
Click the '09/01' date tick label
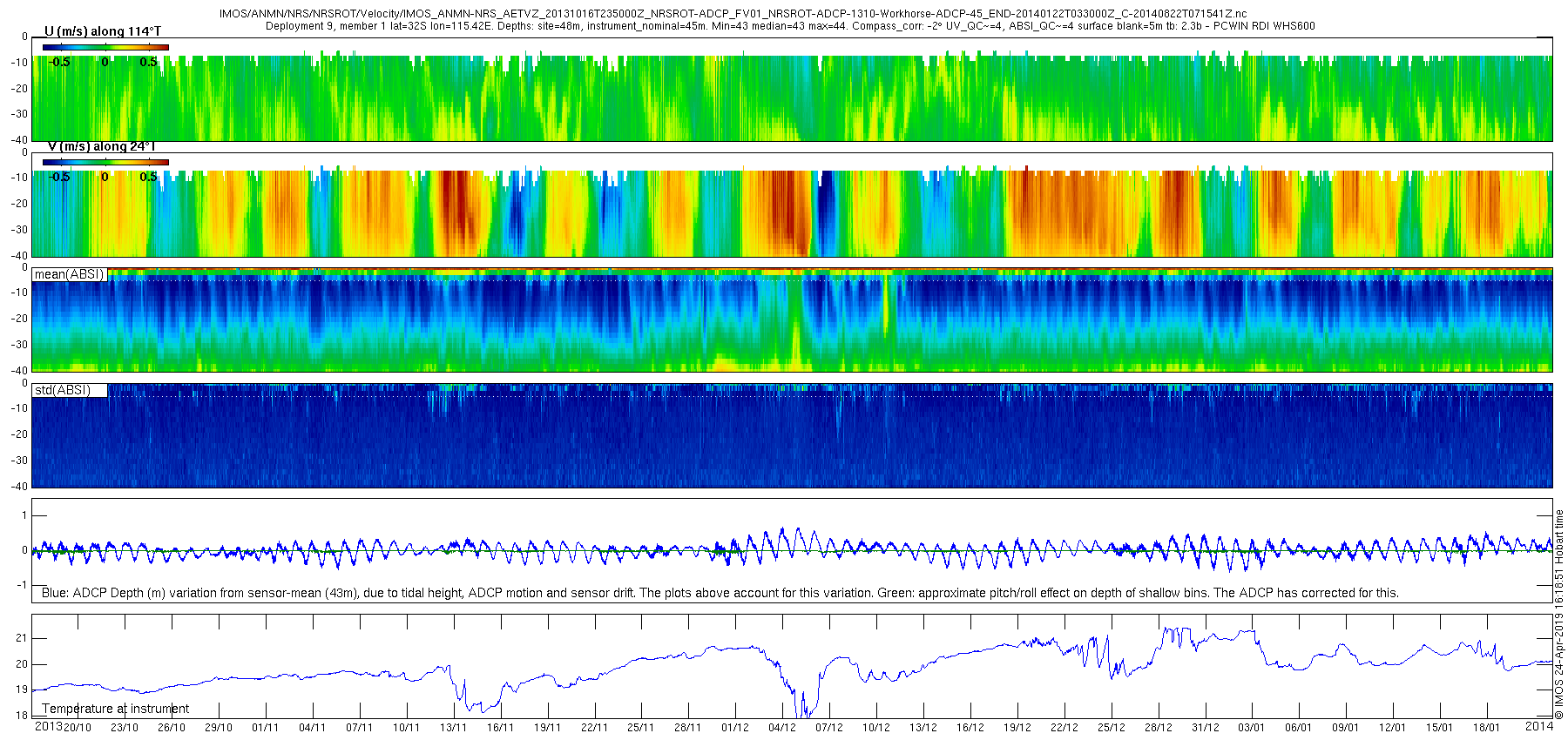point(1346,728)
